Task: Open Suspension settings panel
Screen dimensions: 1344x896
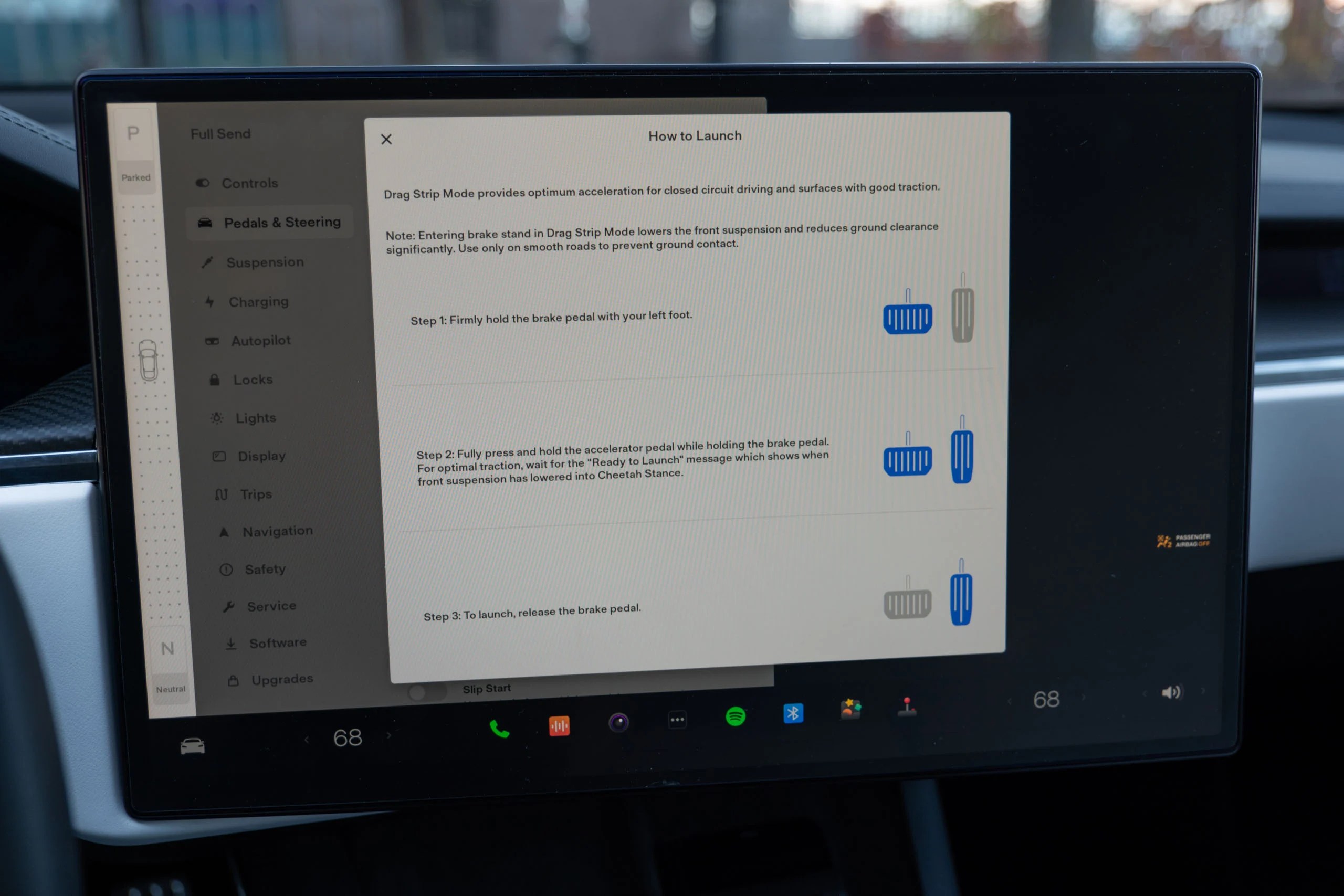Action: point(265,262)
